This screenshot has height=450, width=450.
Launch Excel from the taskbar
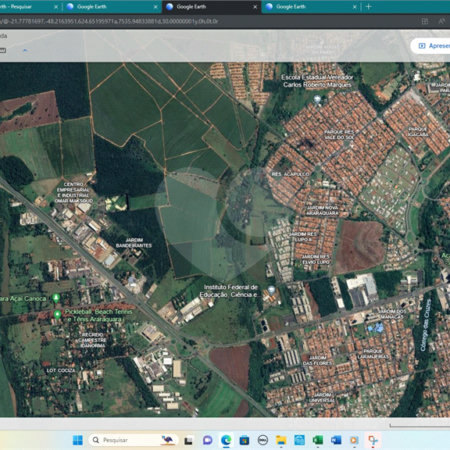pos(317,440)
